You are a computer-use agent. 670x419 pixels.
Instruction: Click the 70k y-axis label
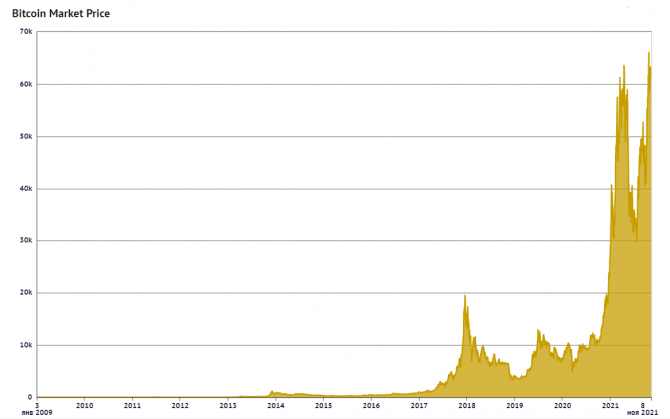[26, 32]
